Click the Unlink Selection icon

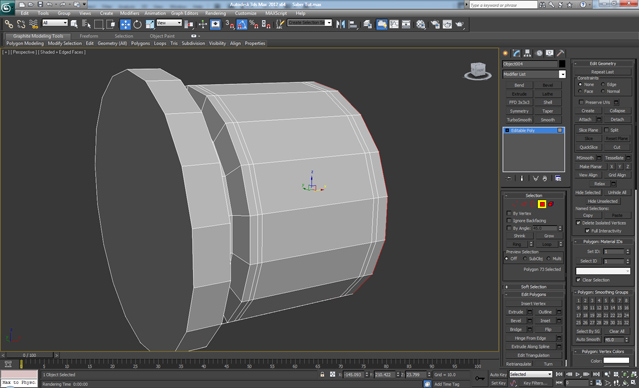(x=21, y=24)
